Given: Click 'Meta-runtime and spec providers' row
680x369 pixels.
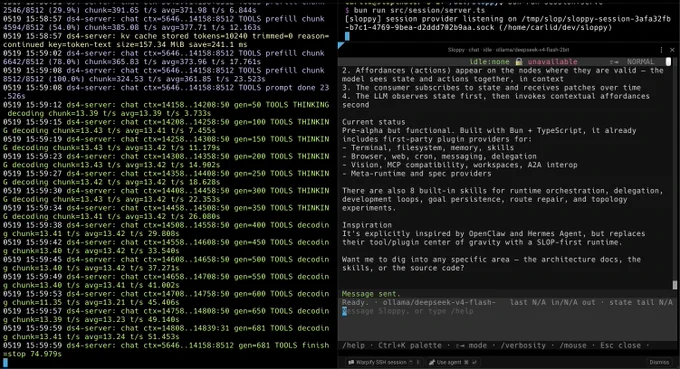Looking at the screenshot, I should click(x=417, y=173).
